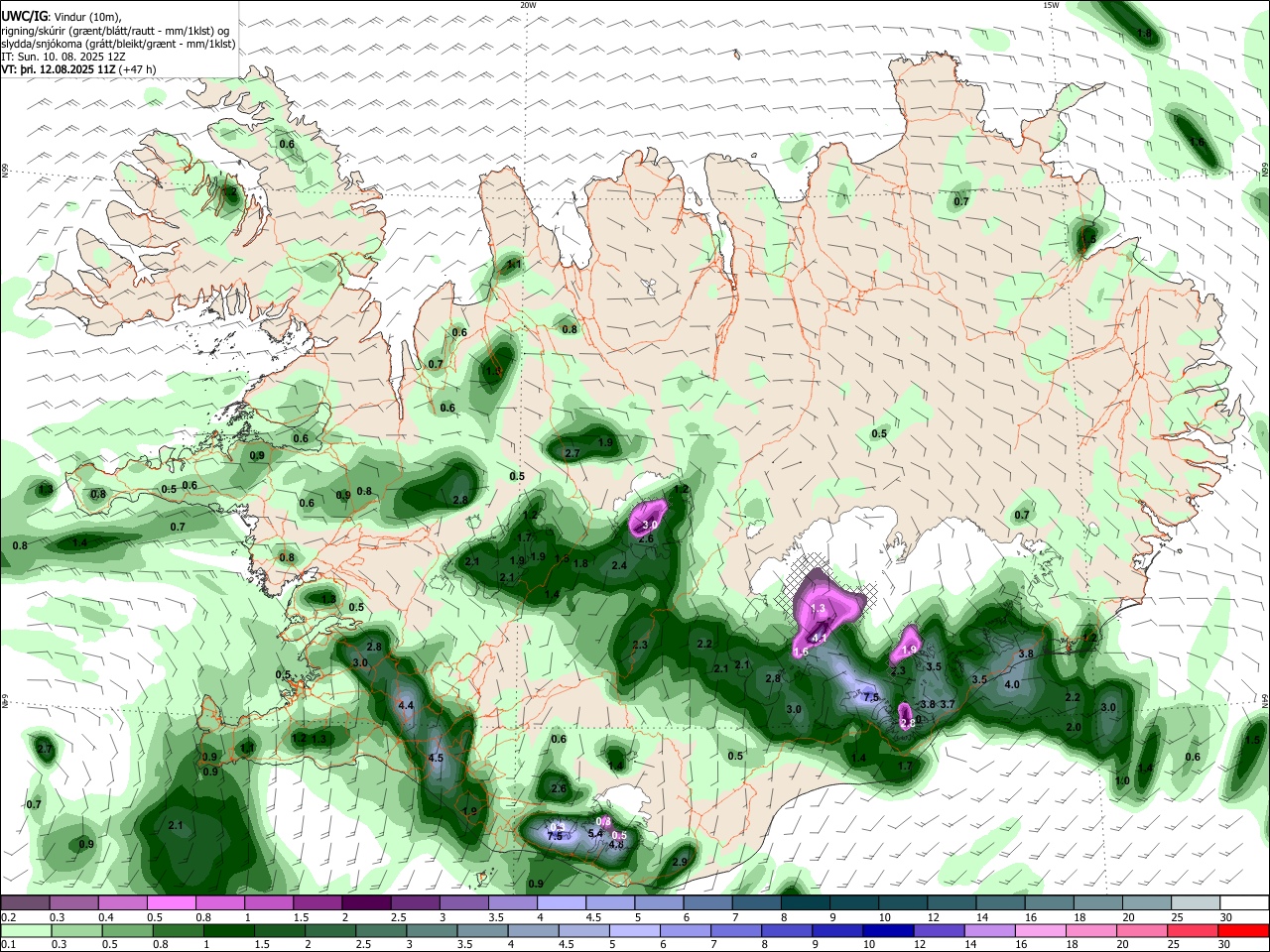Pick the snow scale swatch starting at 1.5
This screenshot has height=952, width=1270.
317,902
